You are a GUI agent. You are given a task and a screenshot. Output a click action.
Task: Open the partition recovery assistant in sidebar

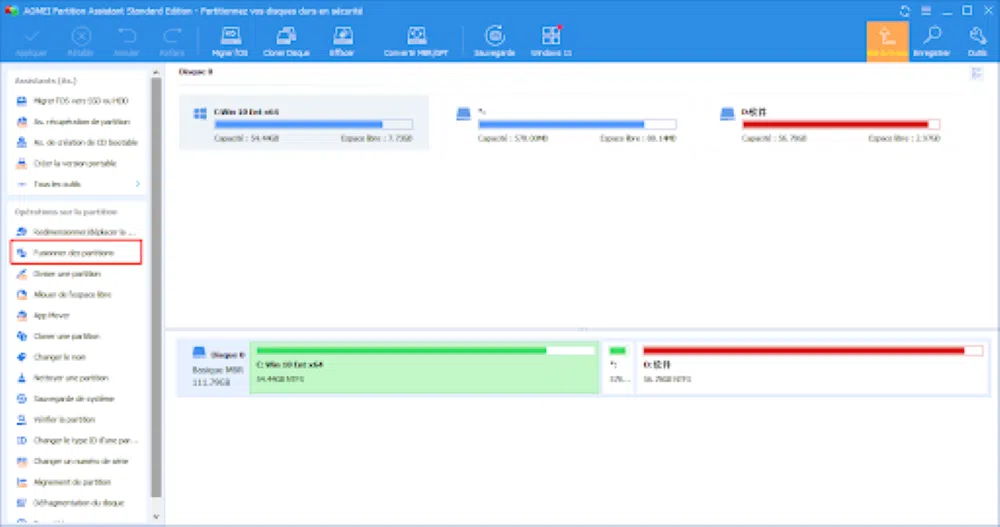(x=71, y=122)
